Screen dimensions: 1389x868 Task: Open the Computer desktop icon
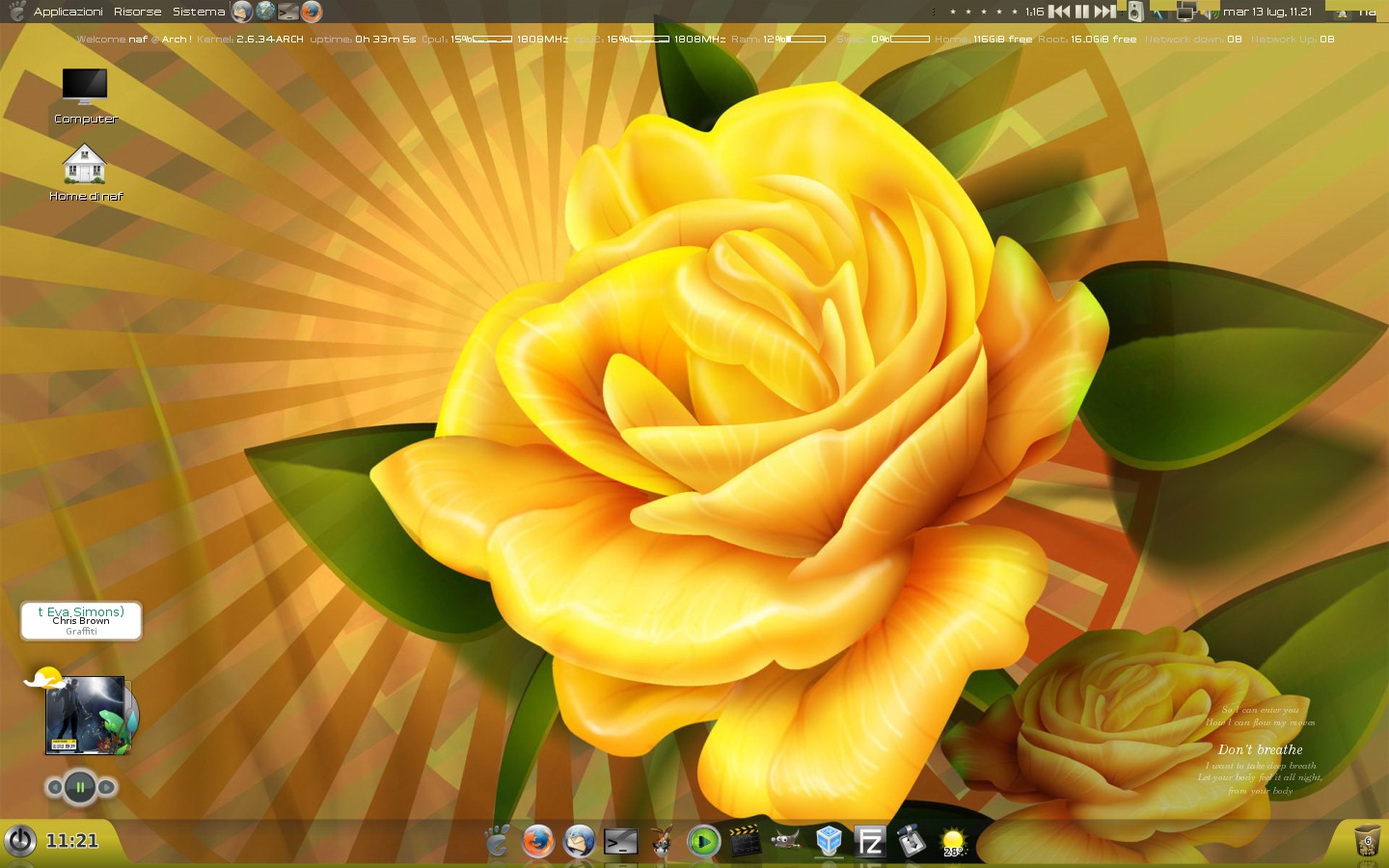85,95
